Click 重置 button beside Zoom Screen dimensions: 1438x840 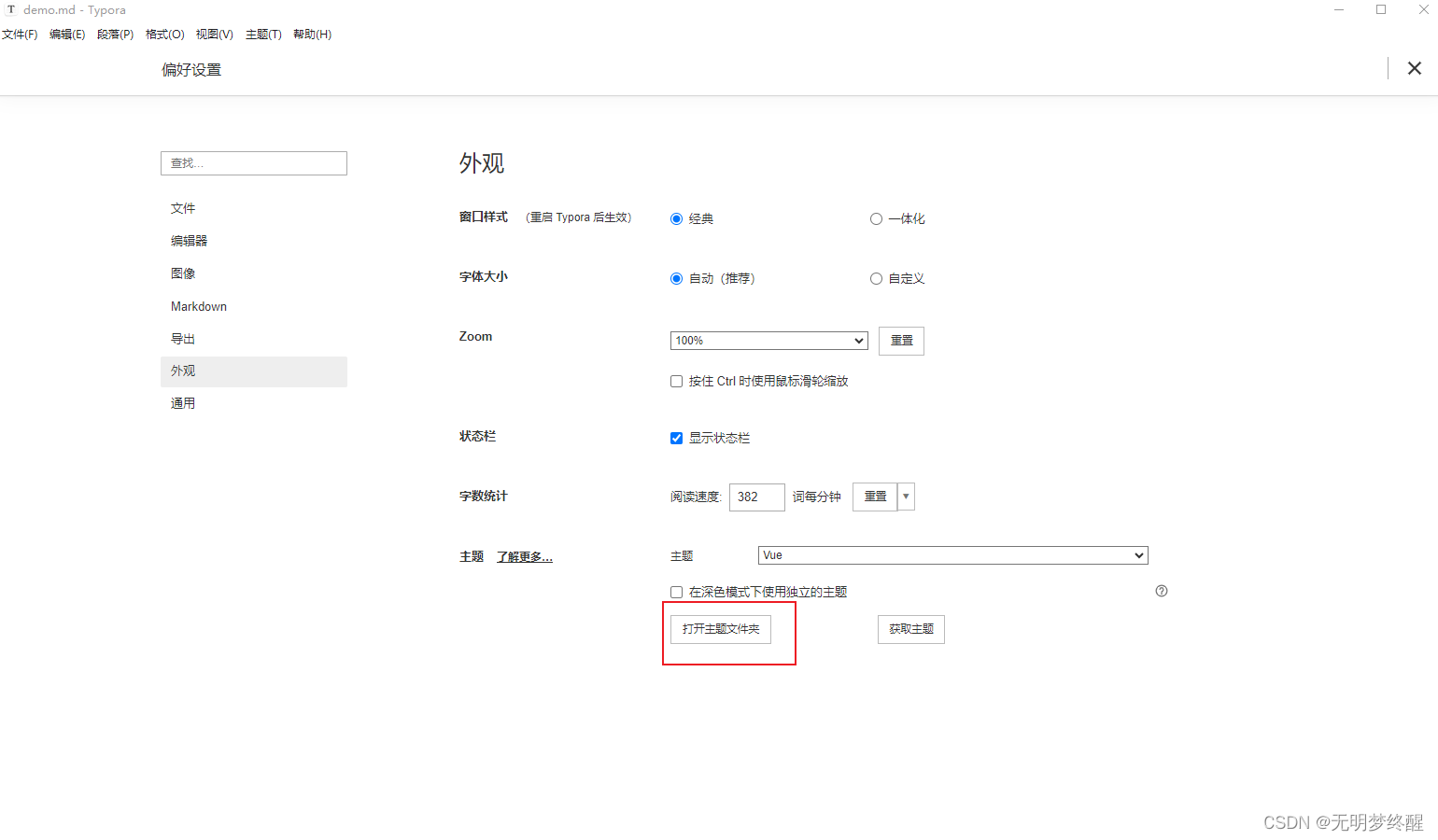pos(902,341)
